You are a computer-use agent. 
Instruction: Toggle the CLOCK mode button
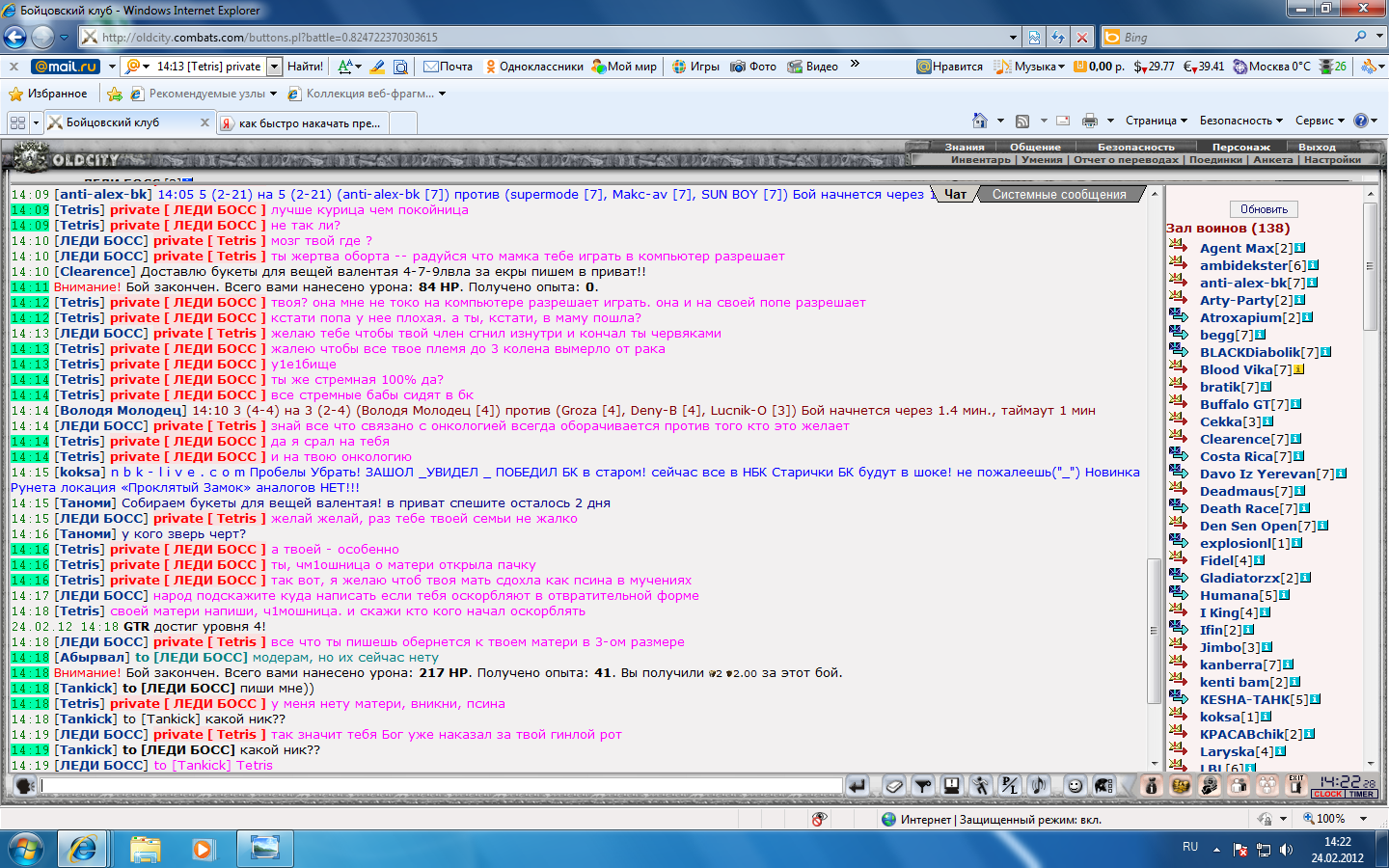[x=1327, y=794]
